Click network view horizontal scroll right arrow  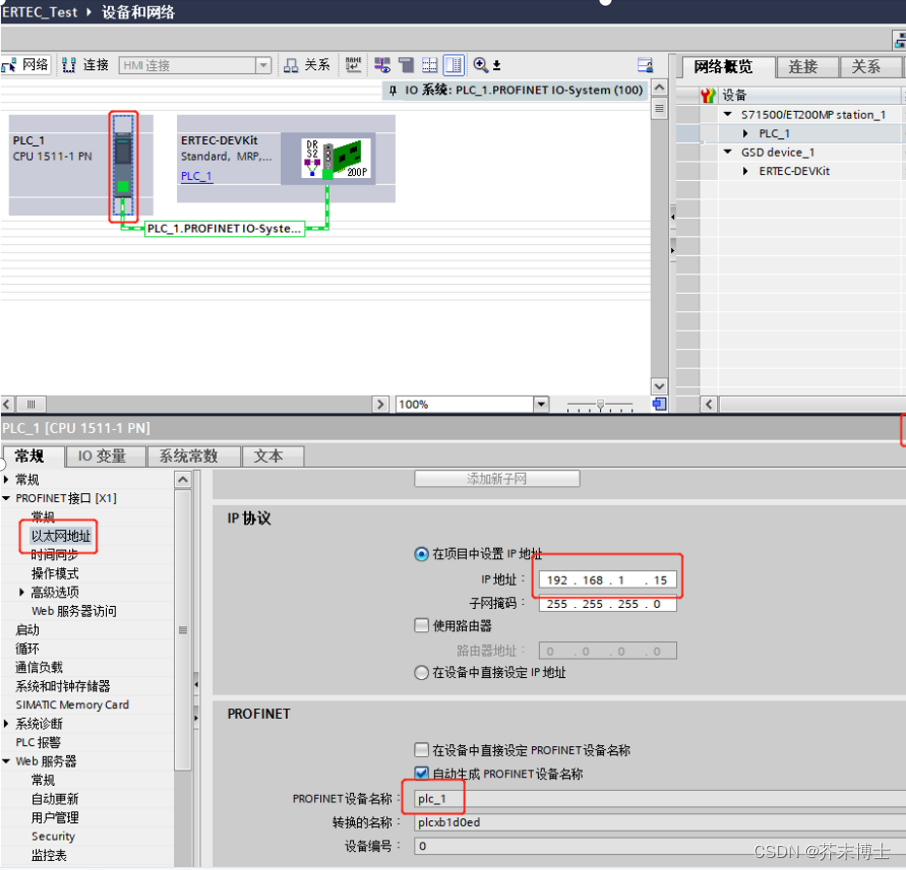380,404
